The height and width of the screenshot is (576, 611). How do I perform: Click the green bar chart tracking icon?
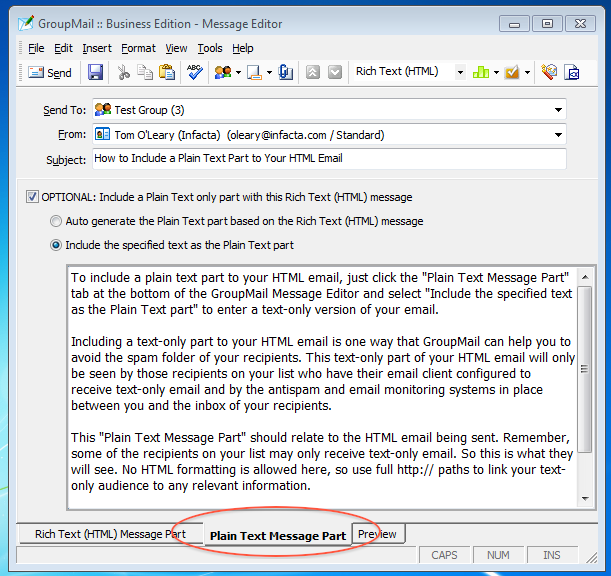click(x=481, y=72)
